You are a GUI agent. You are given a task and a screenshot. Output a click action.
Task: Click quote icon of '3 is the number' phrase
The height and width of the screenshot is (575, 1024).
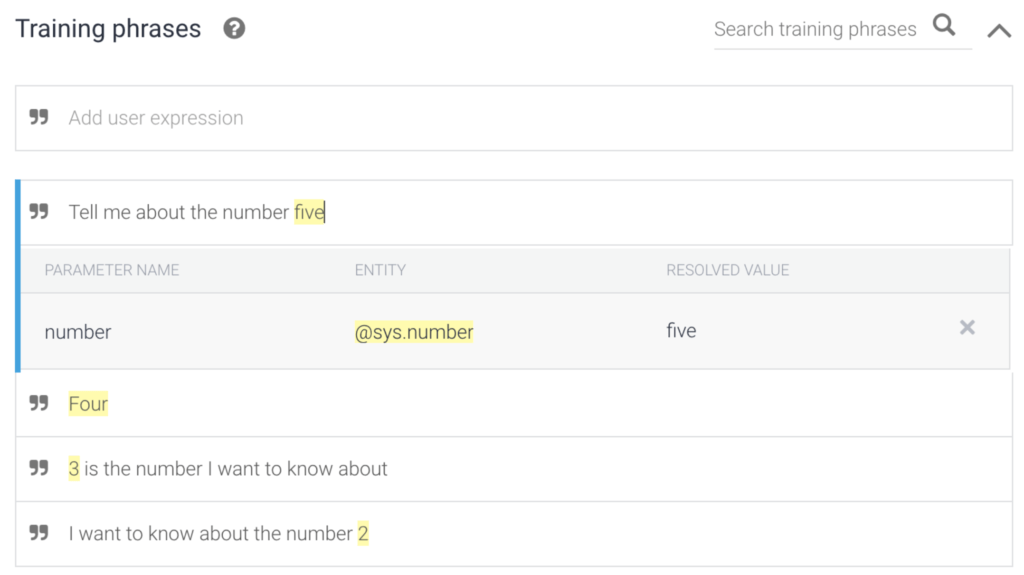39,469
